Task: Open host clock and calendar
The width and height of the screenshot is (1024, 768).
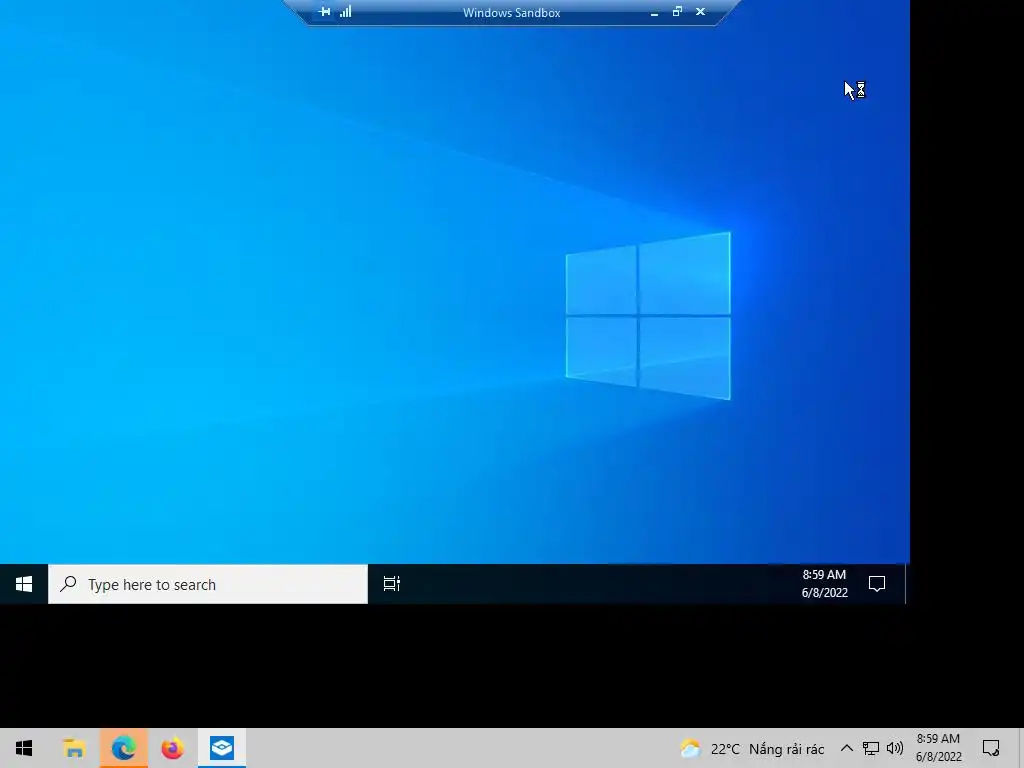Action: coord(938,748)
